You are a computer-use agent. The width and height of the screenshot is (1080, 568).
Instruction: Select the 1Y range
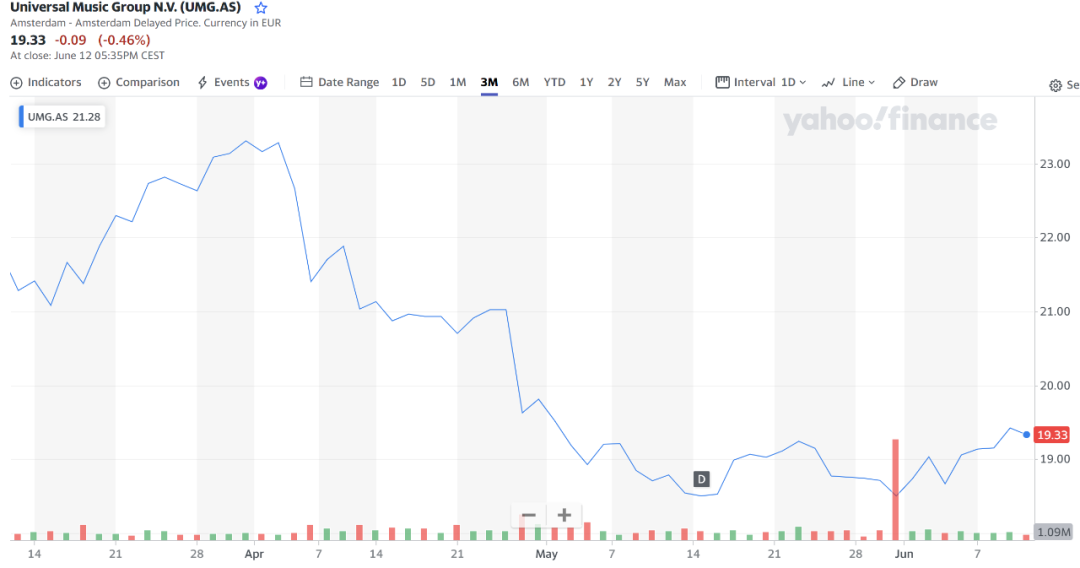point(586,82)
